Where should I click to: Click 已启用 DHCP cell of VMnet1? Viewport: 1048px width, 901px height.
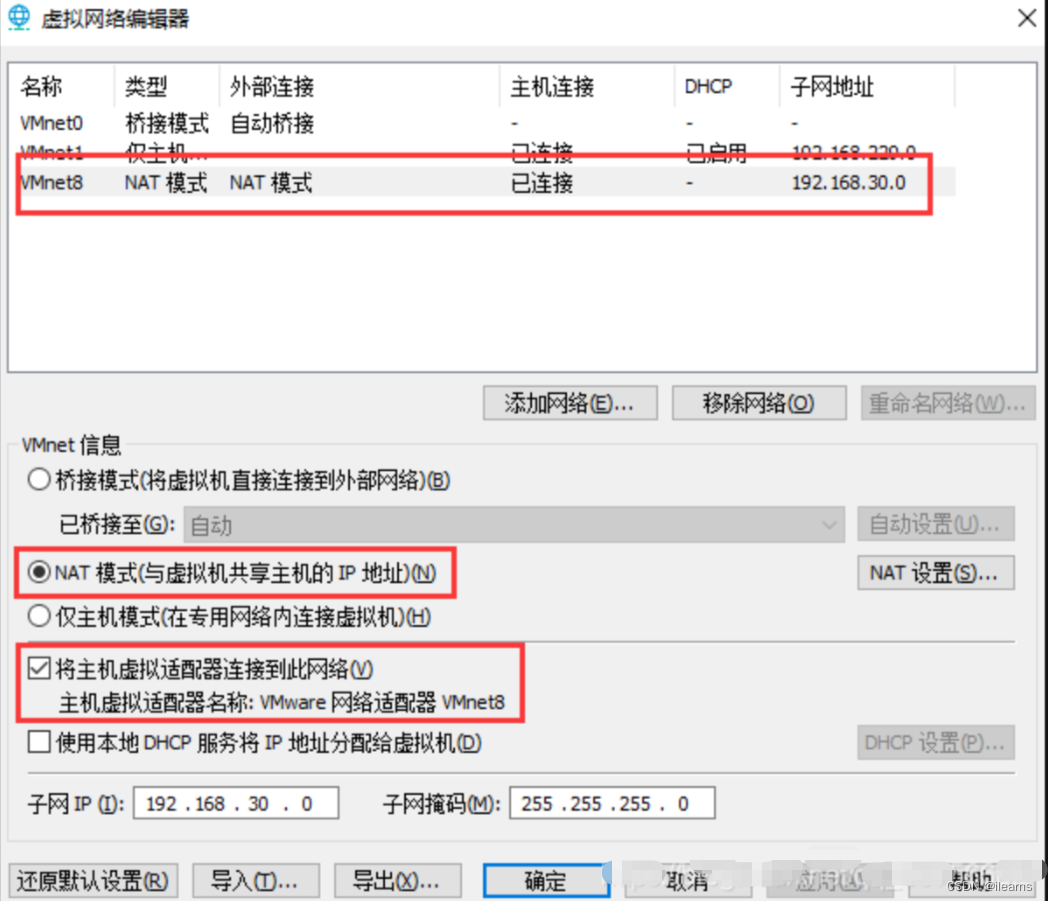pyautogui.click(x=716, y=154)
